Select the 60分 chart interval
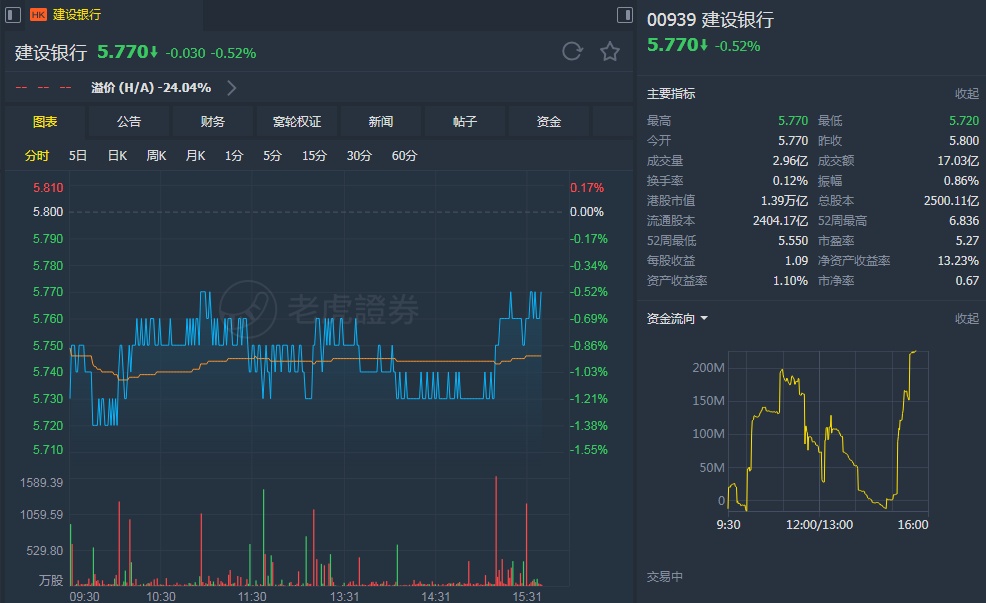The width and height of the screenshot is (986, 603). 404,155
